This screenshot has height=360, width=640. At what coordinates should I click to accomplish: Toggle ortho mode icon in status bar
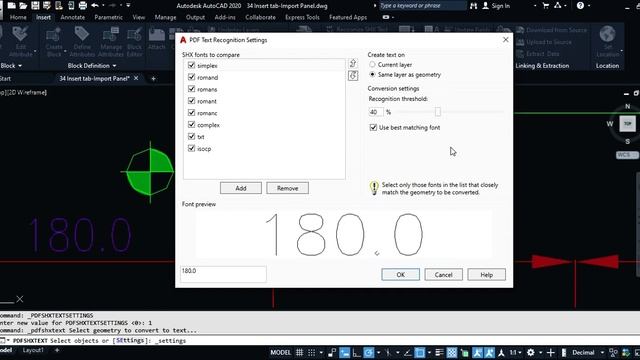pos(356,353)
